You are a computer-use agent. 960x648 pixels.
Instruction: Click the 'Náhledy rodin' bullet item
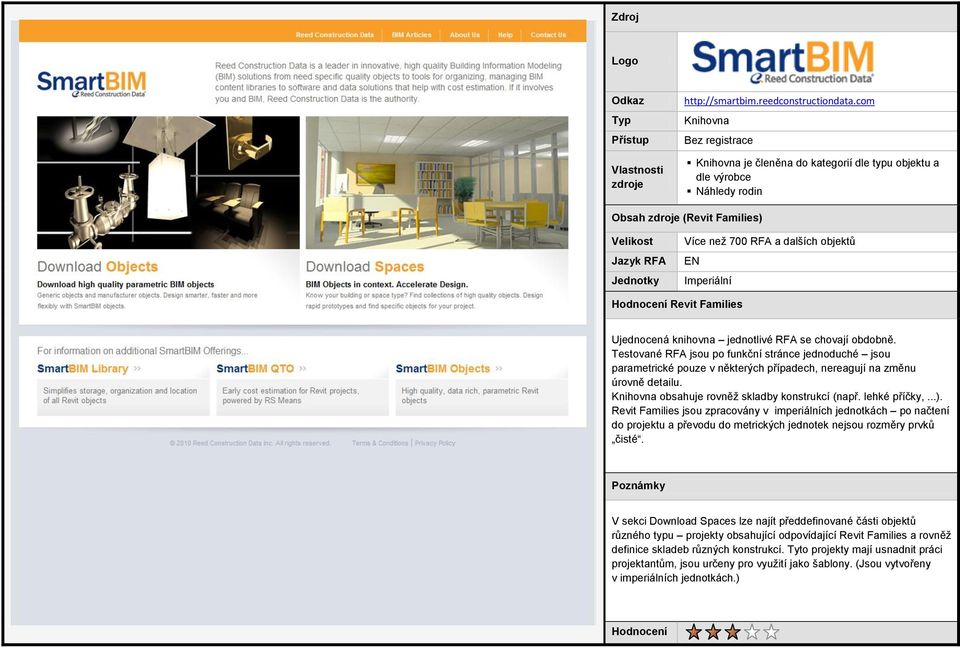tap(729, 191)
